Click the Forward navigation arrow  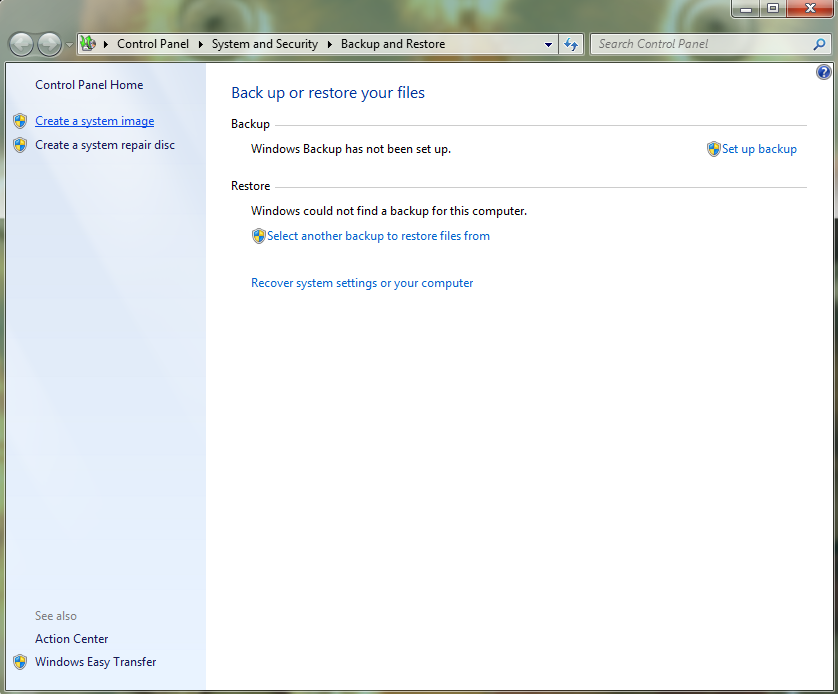pyautogui.click(x=50, y=44)
